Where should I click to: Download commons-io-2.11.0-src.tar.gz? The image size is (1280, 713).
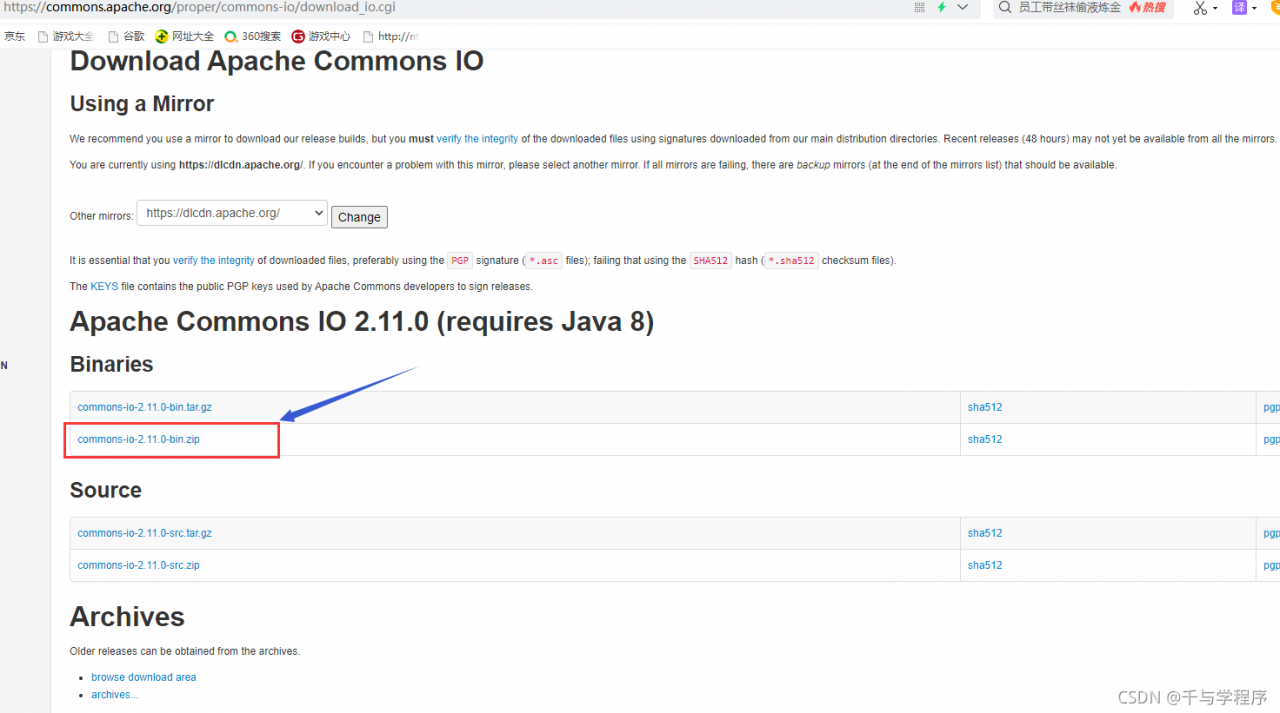click(145, 533)
